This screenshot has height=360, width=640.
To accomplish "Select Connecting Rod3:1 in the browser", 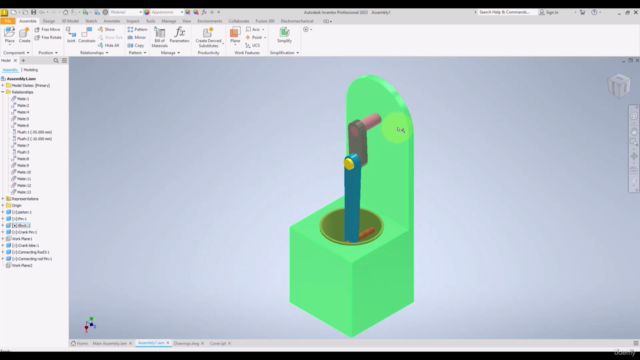I will click(x=27, y=252).
